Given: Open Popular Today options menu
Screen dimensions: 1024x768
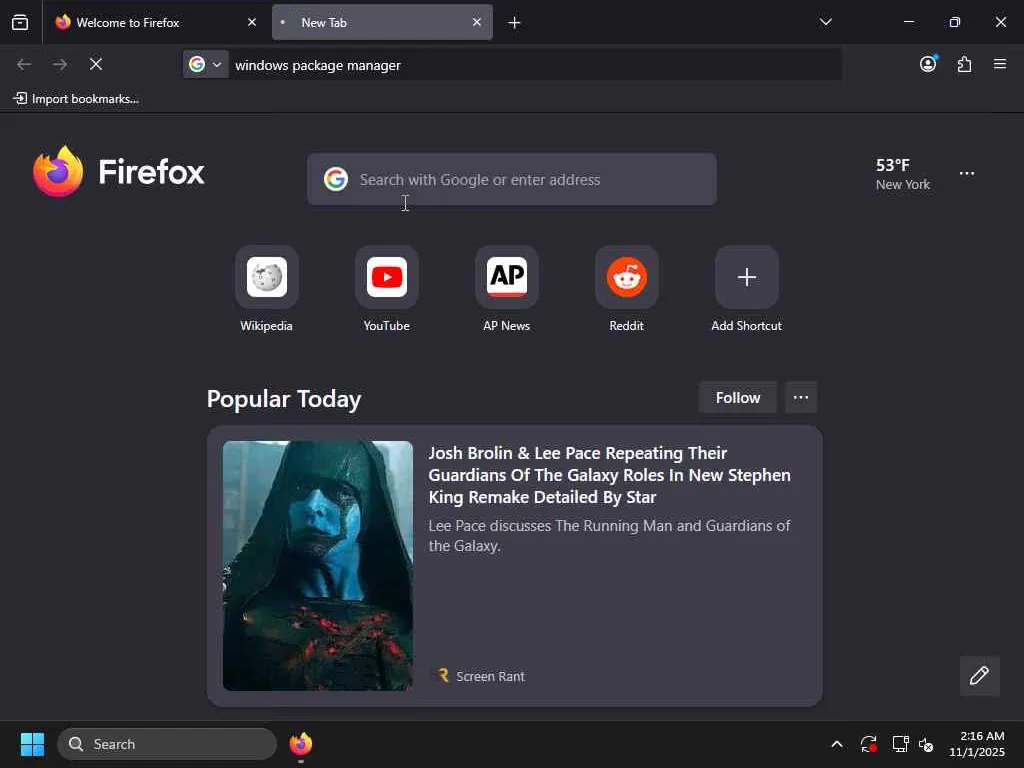Looking at the screenshot, I should point(801,397).
